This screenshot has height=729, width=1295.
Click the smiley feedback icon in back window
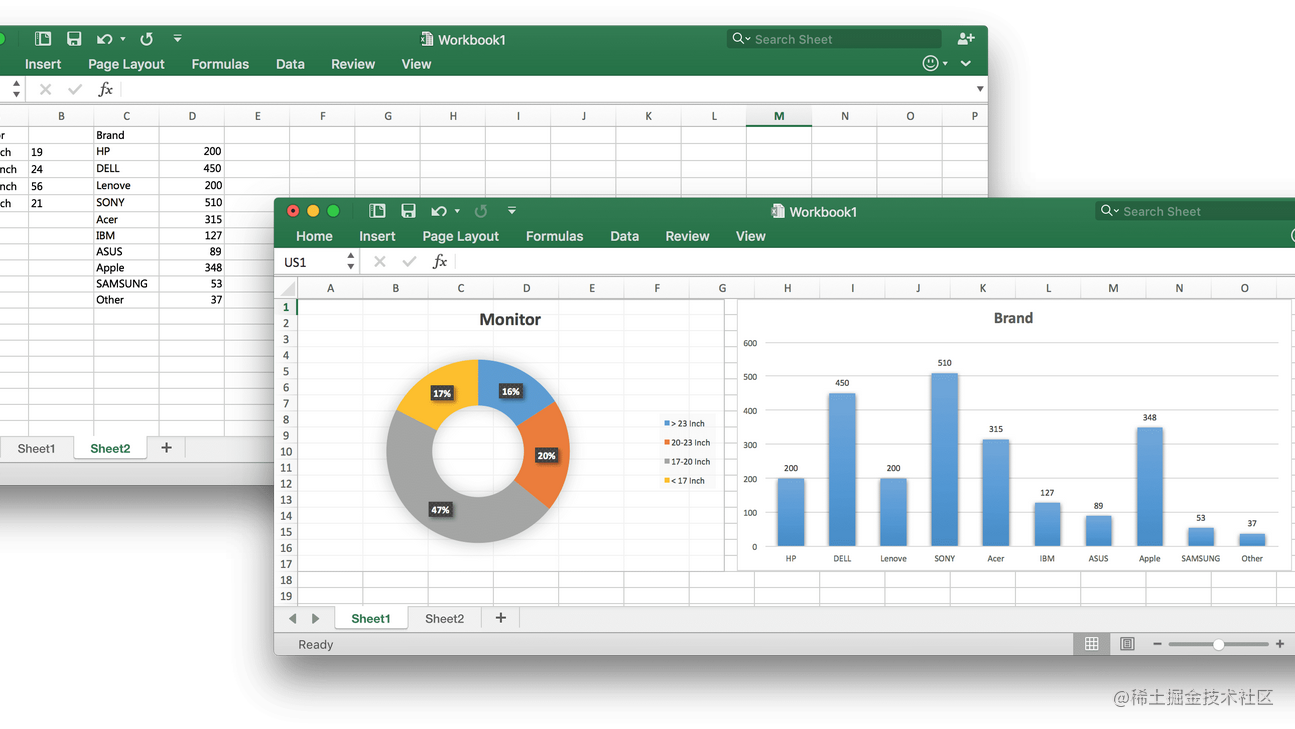tap(931, 63)
